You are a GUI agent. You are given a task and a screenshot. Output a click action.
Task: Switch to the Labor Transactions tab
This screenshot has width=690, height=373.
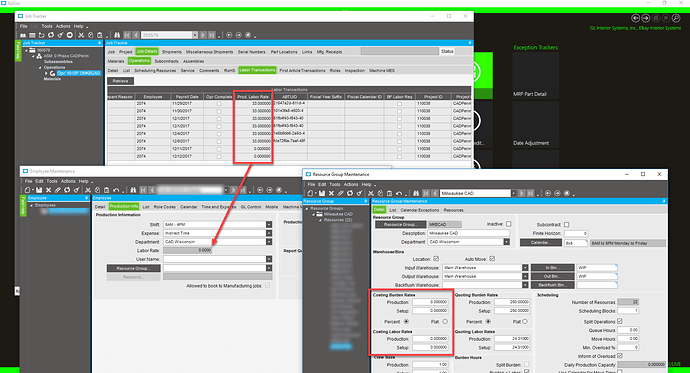257,70
